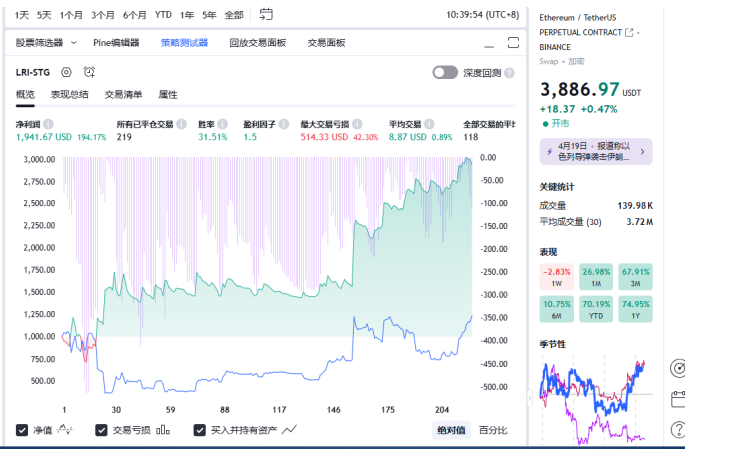The width and height of the screenshot is (737, 457).
Task: Minimize the bottom panel
Action: point(487,43)
